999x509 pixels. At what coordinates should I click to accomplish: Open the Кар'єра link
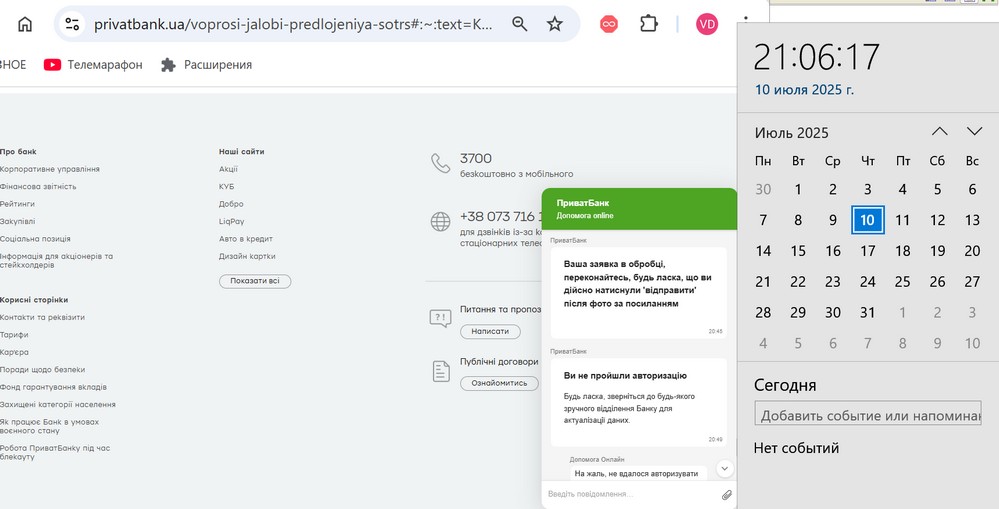(14, 352)
